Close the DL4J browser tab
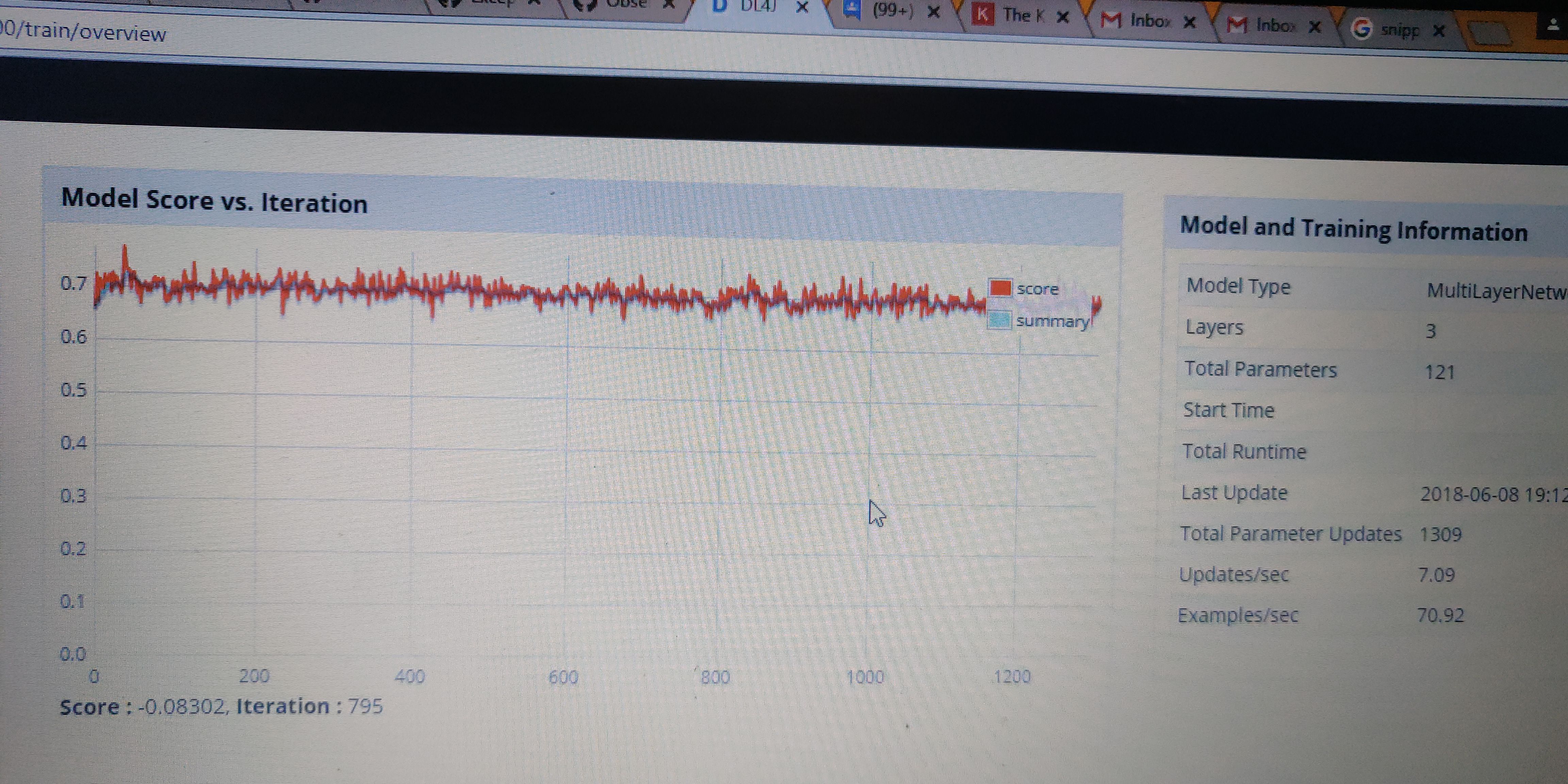The width and height of the screenshot is (1568, 784). (x=802, y=7)
